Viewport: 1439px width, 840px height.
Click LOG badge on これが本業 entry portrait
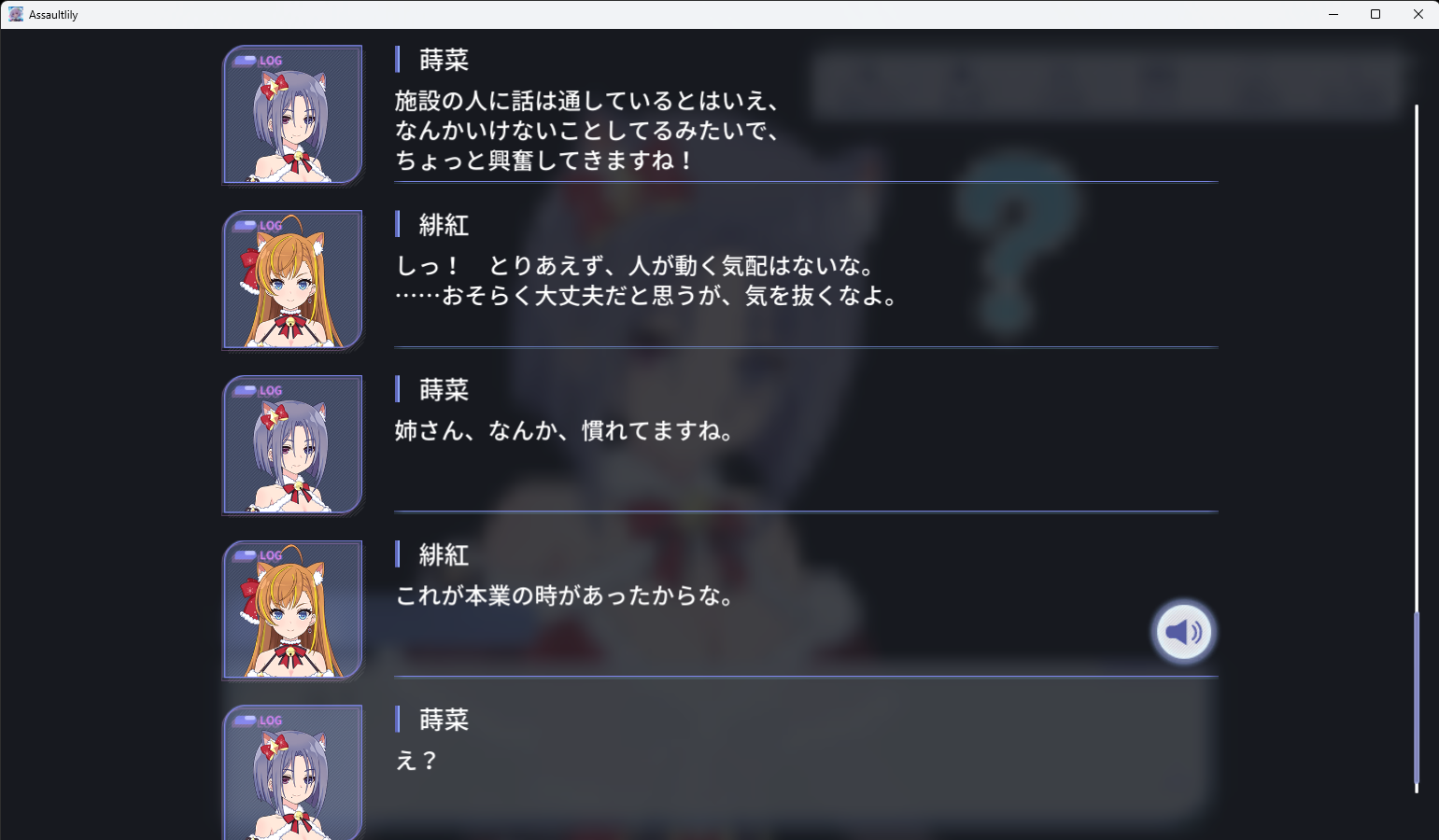[259, 555]
